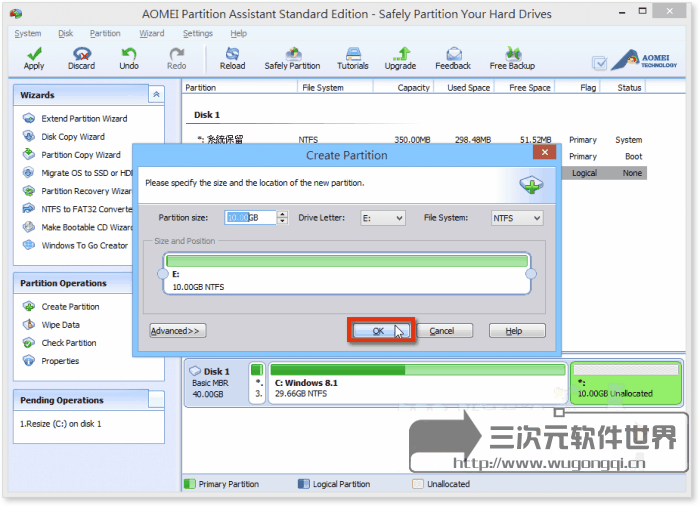
Task: Click the Discard toolbar icon
Action: pos(81,58)
